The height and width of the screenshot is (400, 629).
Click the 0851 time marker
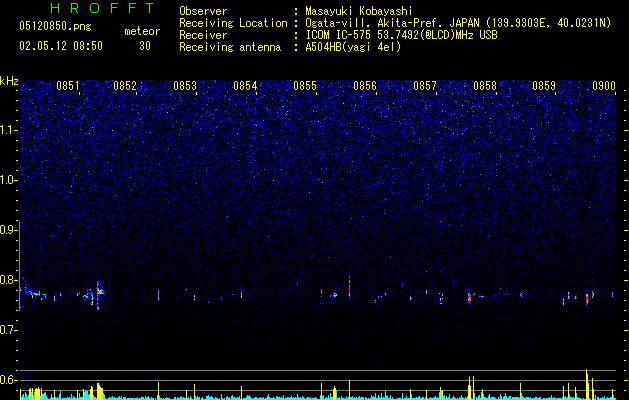pos(68,86)
